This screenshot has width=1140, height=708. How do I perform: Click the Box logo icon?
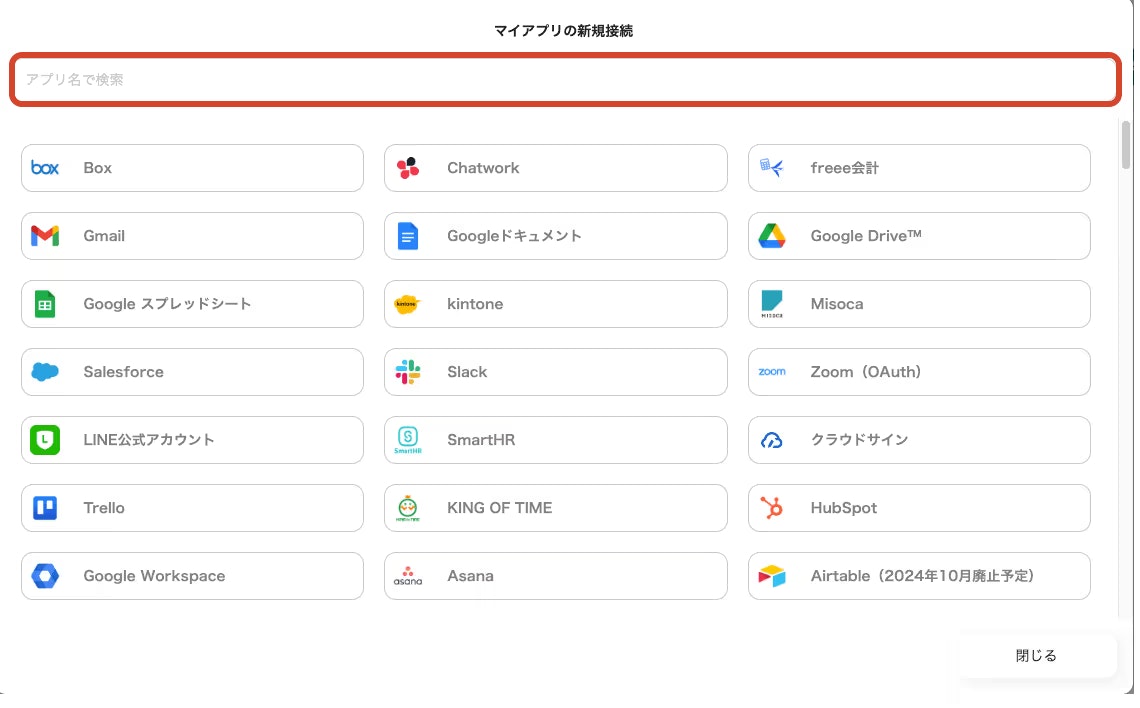pyautogui.click(x=45, y=168)
